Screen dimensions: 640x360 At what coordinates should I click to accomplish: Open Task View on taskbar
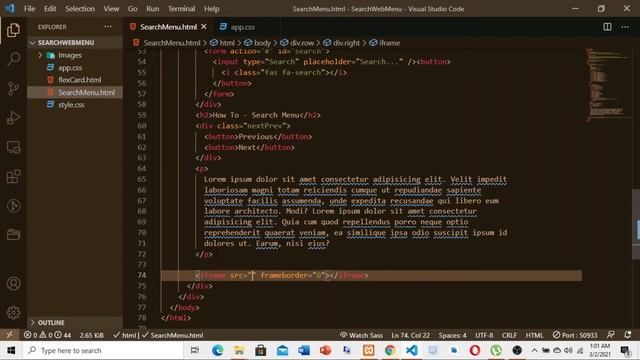tap(195, 350)
